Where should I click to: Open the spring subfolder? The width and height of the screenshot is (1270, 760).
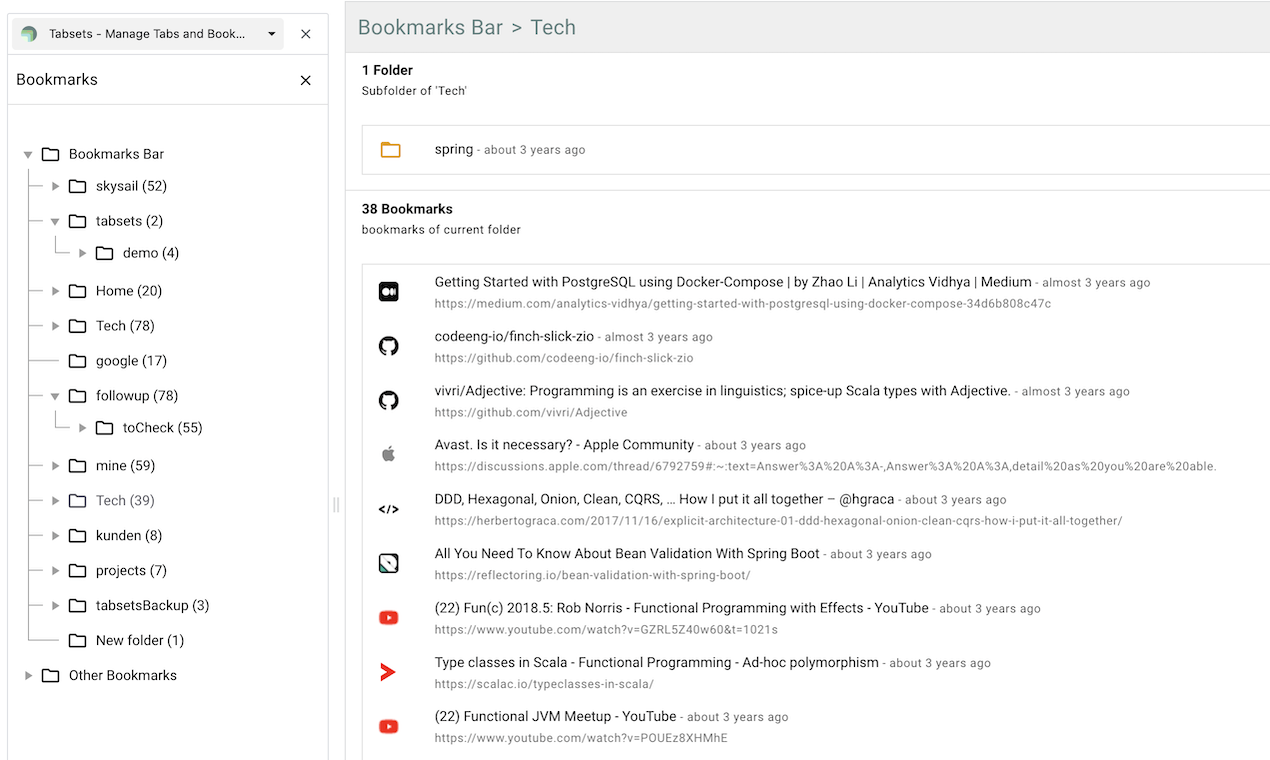454,149
